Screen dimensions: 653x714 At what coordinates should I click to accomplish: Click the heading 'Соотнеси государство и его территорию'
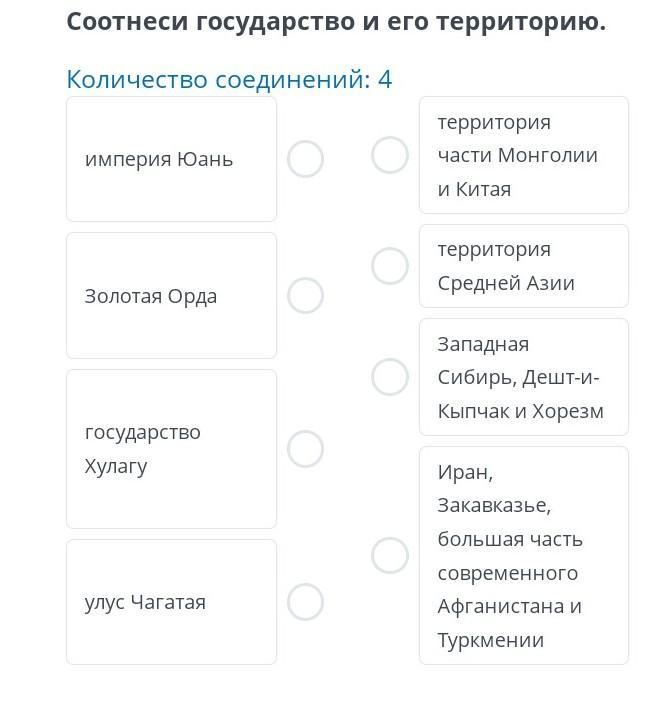coord(336,21)
